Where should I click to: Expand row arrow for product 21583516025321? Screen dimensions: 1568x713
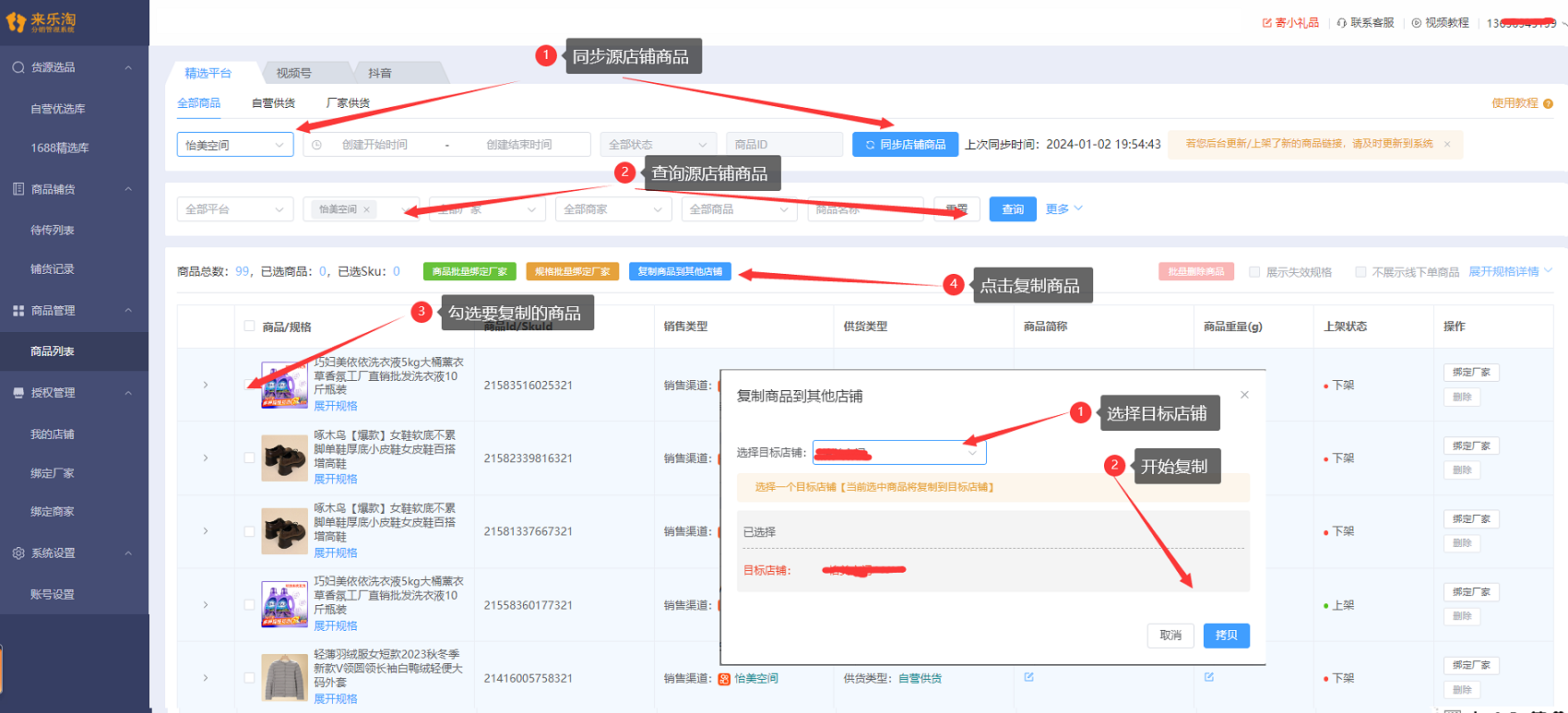point(206,385)
